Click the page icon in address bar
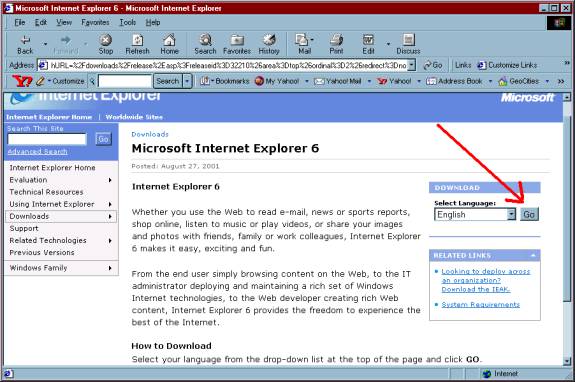 pos(43,65)
